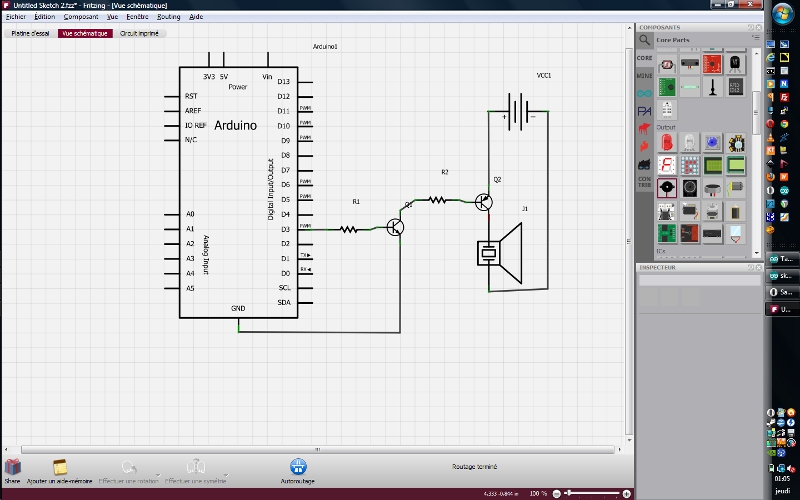Select transistor Q1 on the schematic

[x=395, y=227]
